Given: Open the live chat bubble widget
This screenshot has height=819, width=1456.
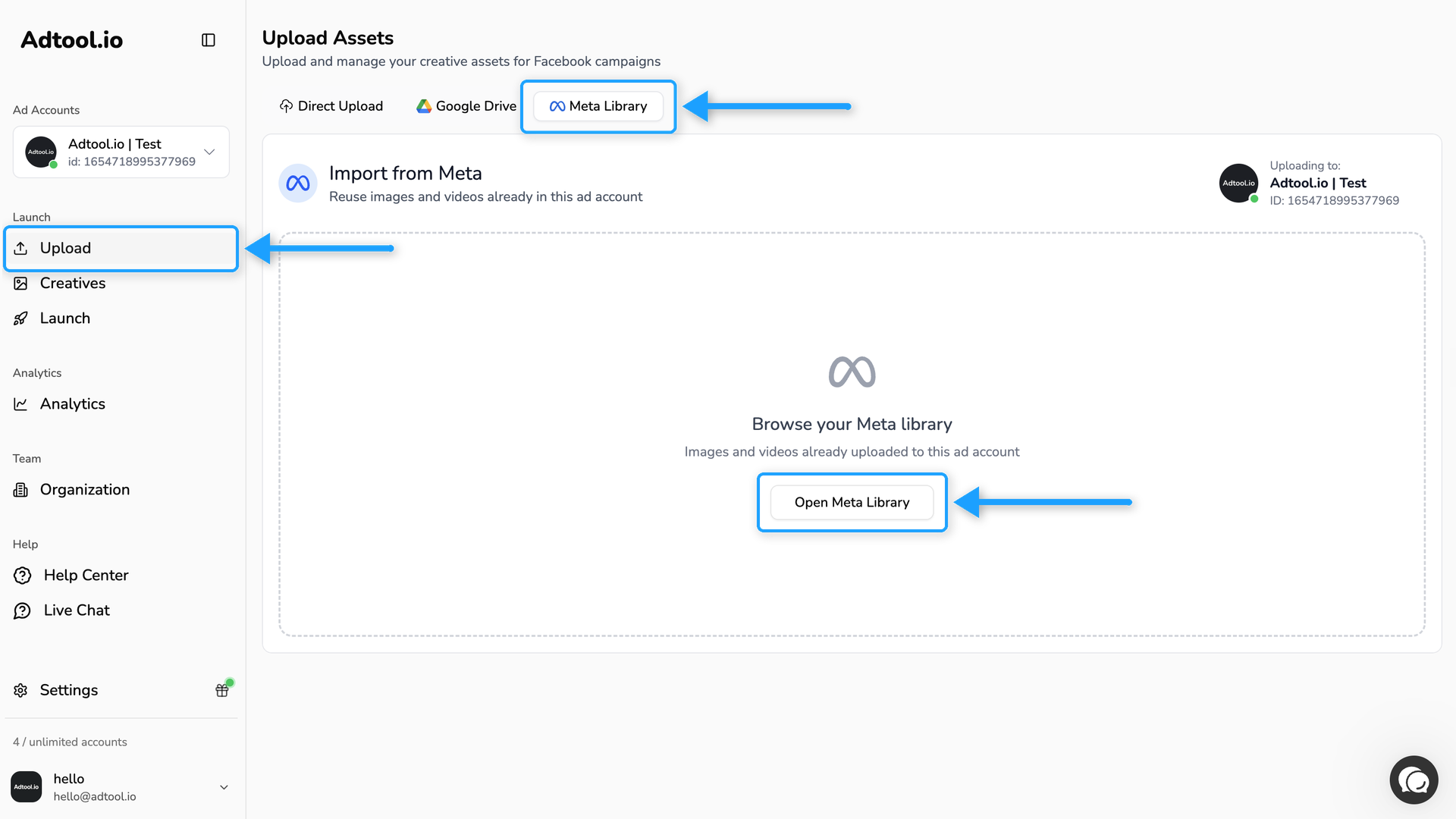Looking at the screenshot, I should [x=1414, y=780].
